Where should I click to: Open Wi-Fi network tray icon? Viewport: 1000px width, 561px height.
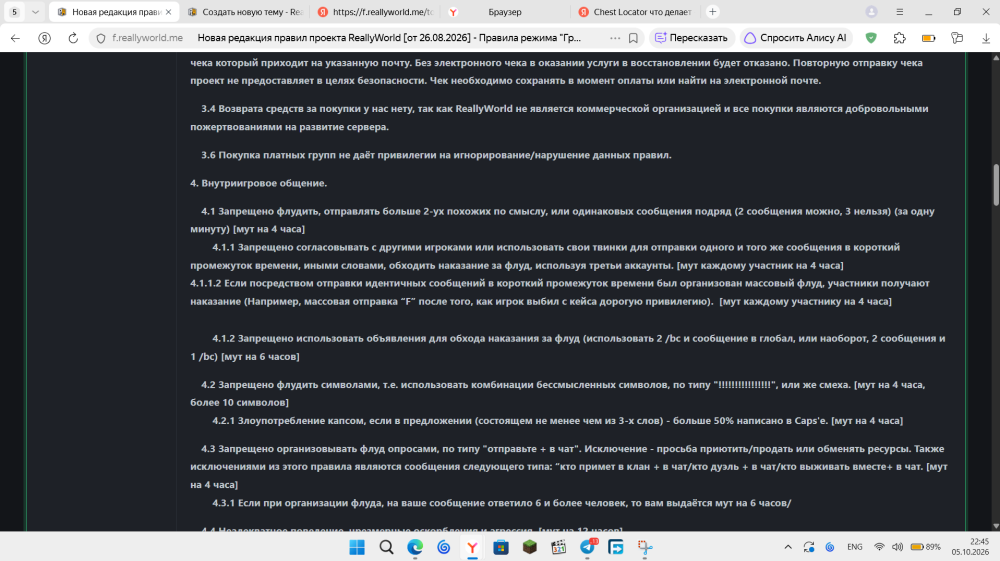pyautogui.click(x=879, y=547)
